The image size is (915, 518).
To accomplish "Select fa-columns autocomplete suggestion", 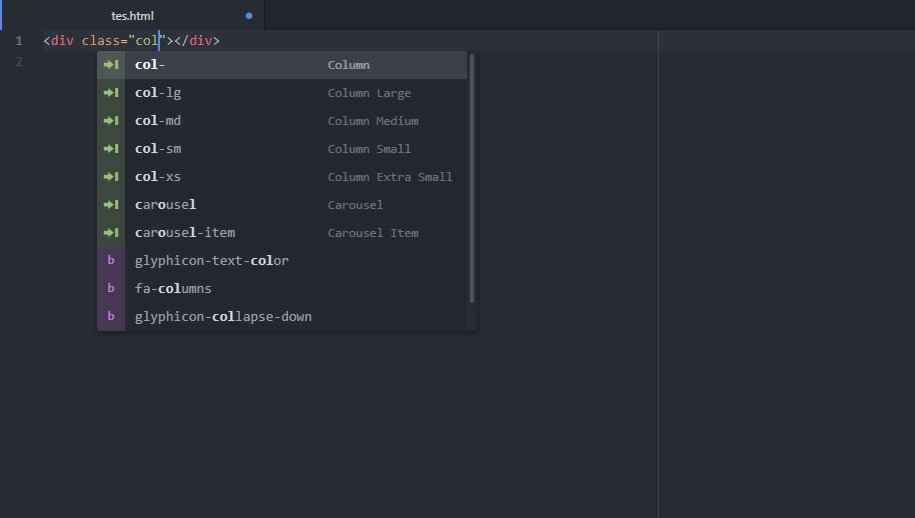I will (x=282, y=289).
